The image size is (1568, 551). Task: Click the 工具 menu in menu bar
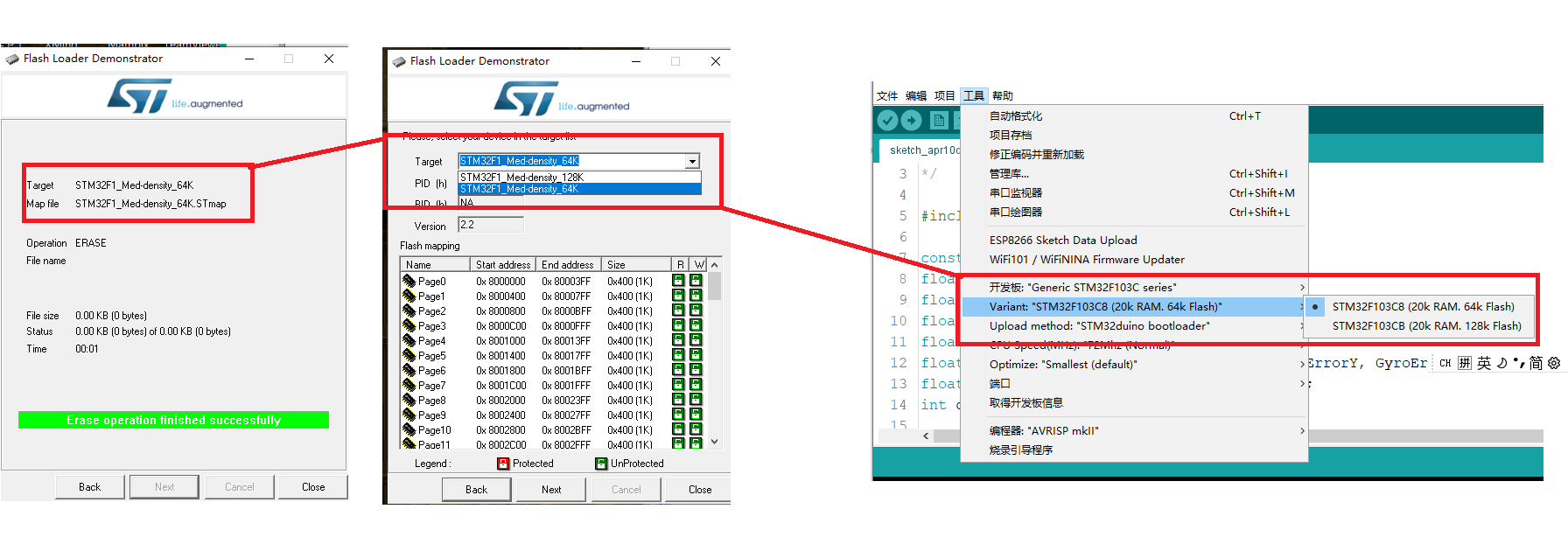click(x=974, y=96)
